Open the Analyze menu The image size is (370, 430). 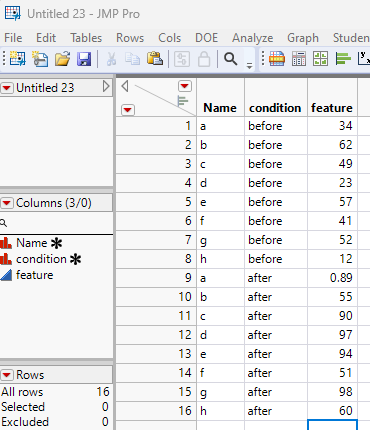253,38
